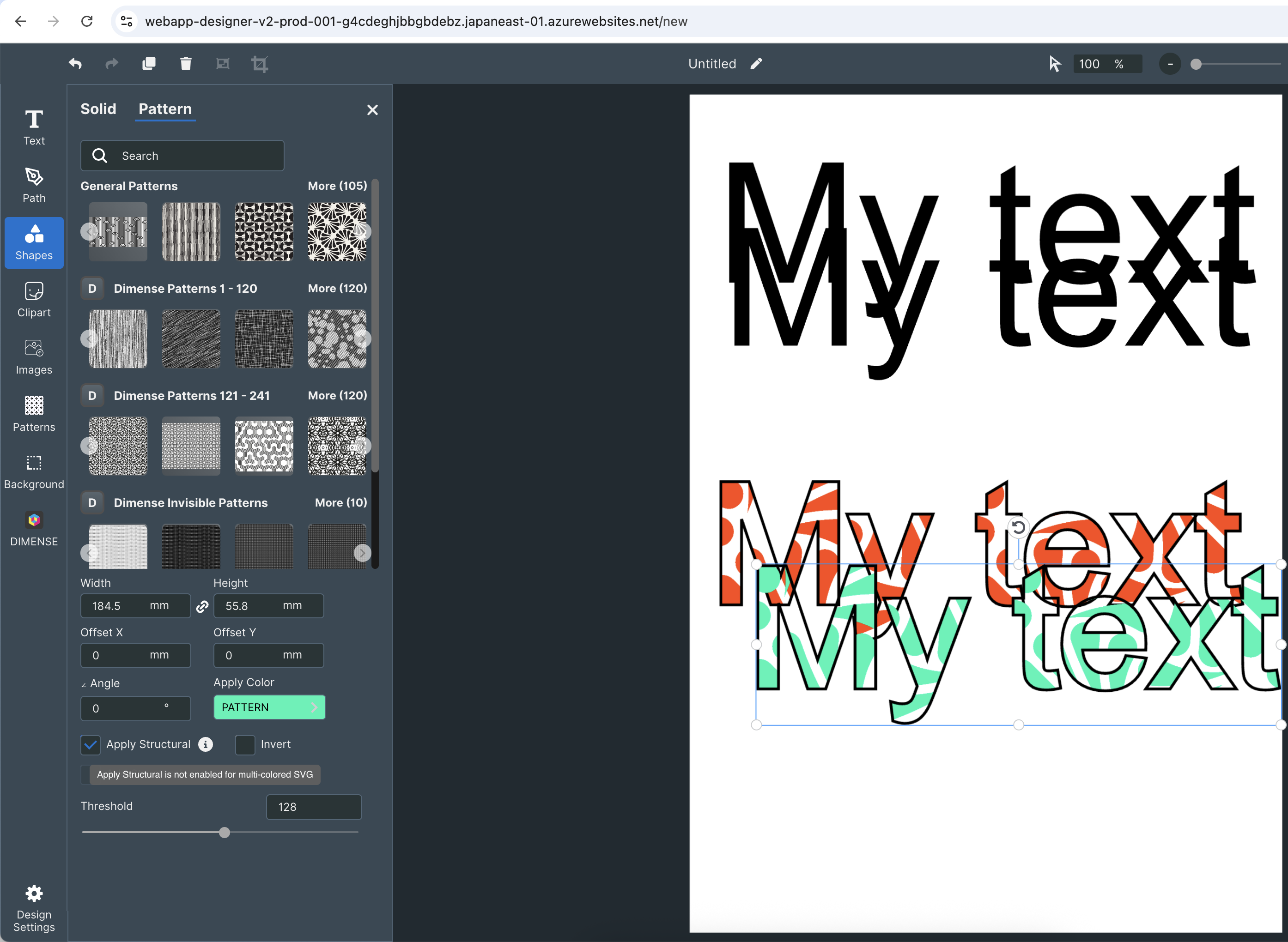Click the Search patterns field
This screenshot has height=942, width=1288.
pos(182,155)
